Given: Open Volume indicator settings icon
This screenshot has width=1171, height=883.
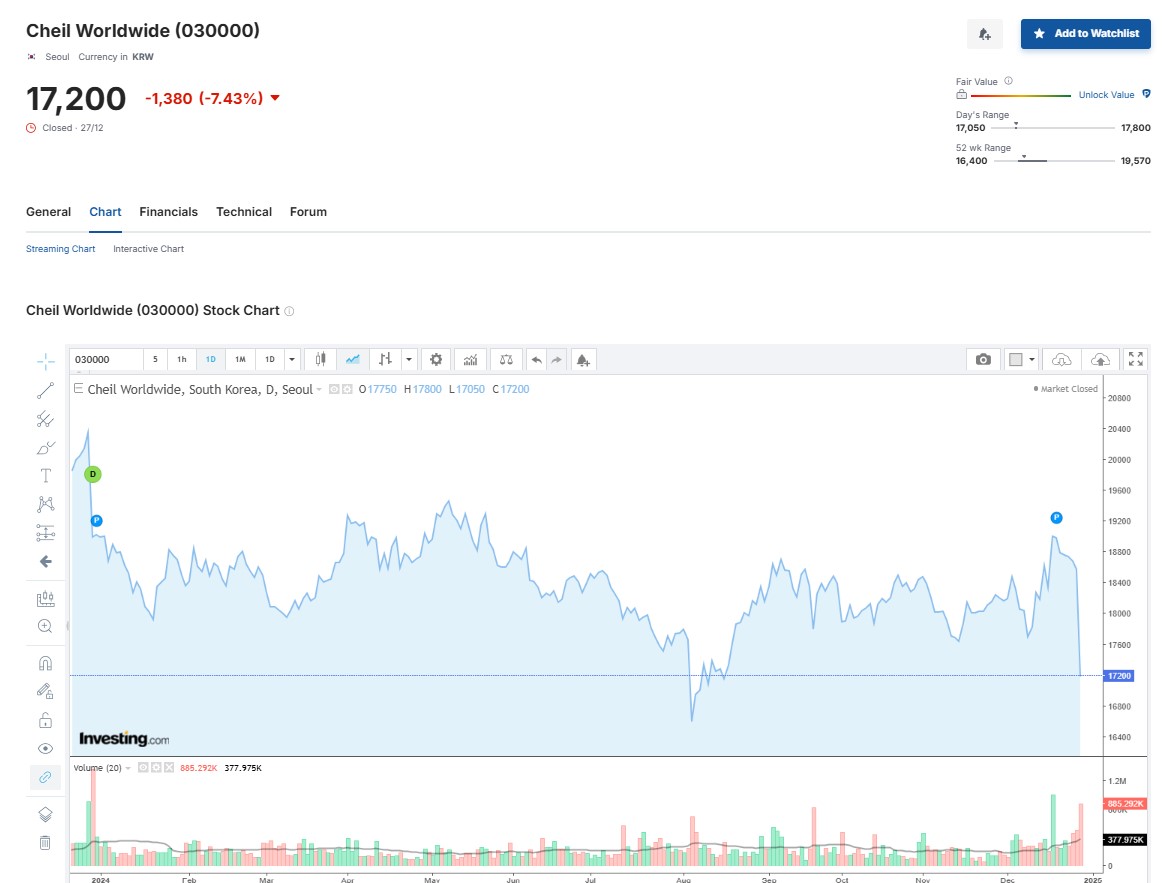Looking at the screenshot, I should coord(156,767).
